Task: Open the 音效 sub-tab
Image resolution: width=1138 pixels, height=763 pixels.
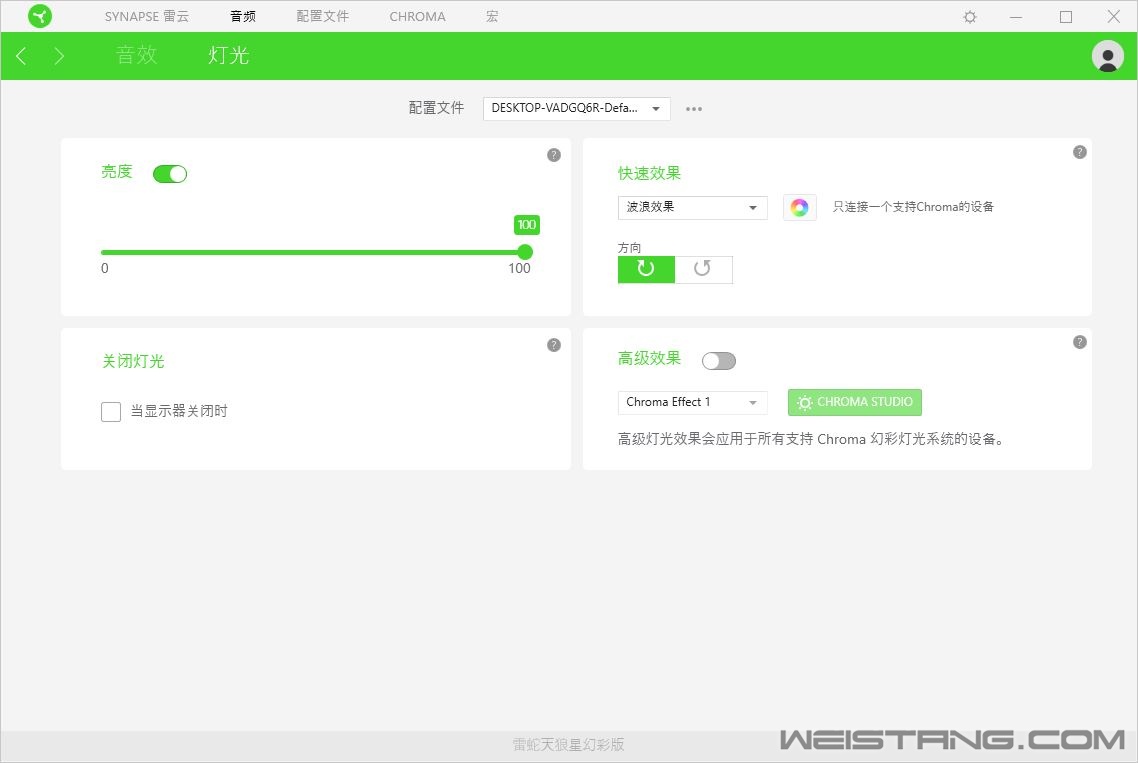Action: [x=136, y=55]
